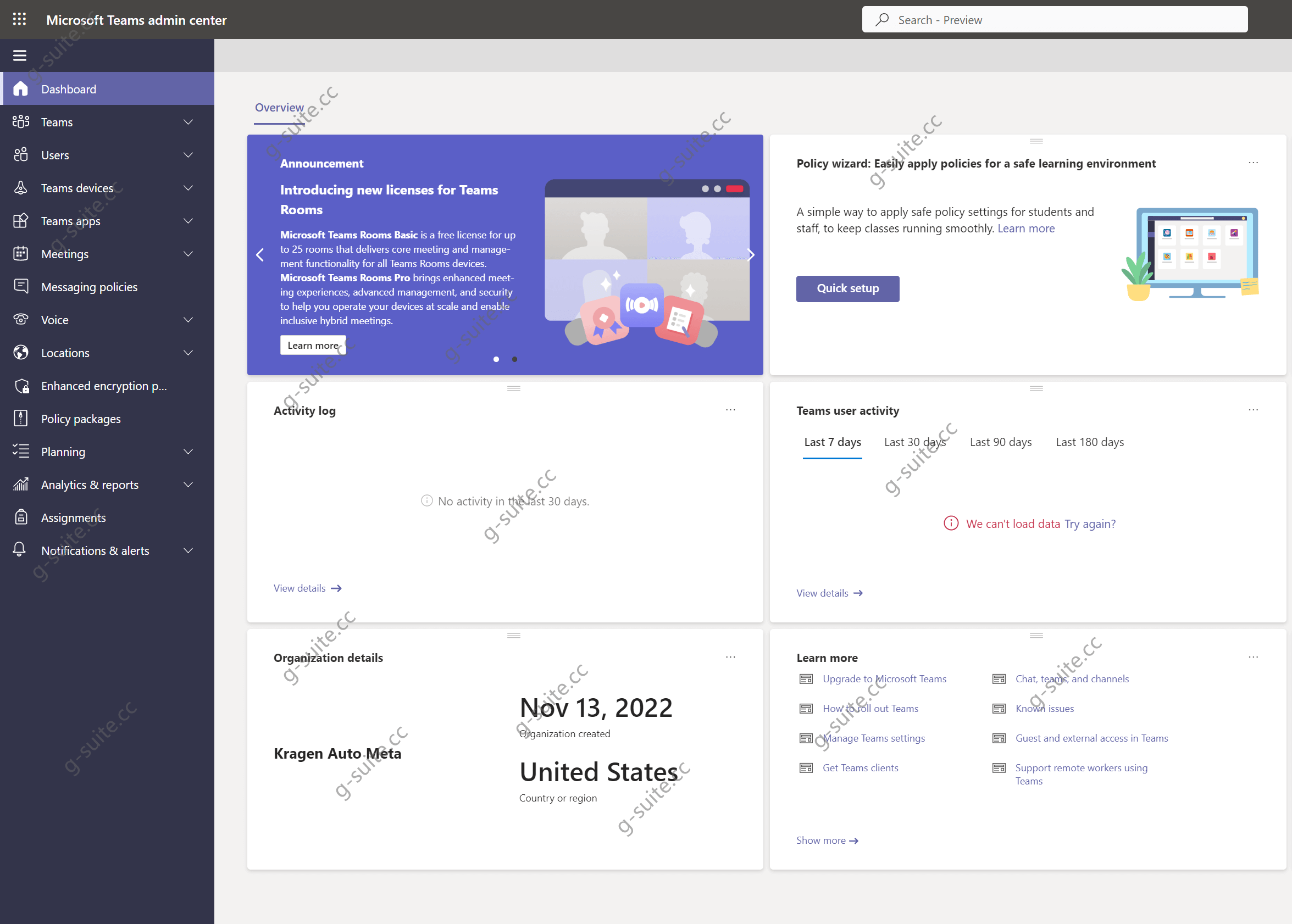This screenshot has height=924, width=1292.
Task: Switch to Last 90 days tab
Action: (1001, 442)
